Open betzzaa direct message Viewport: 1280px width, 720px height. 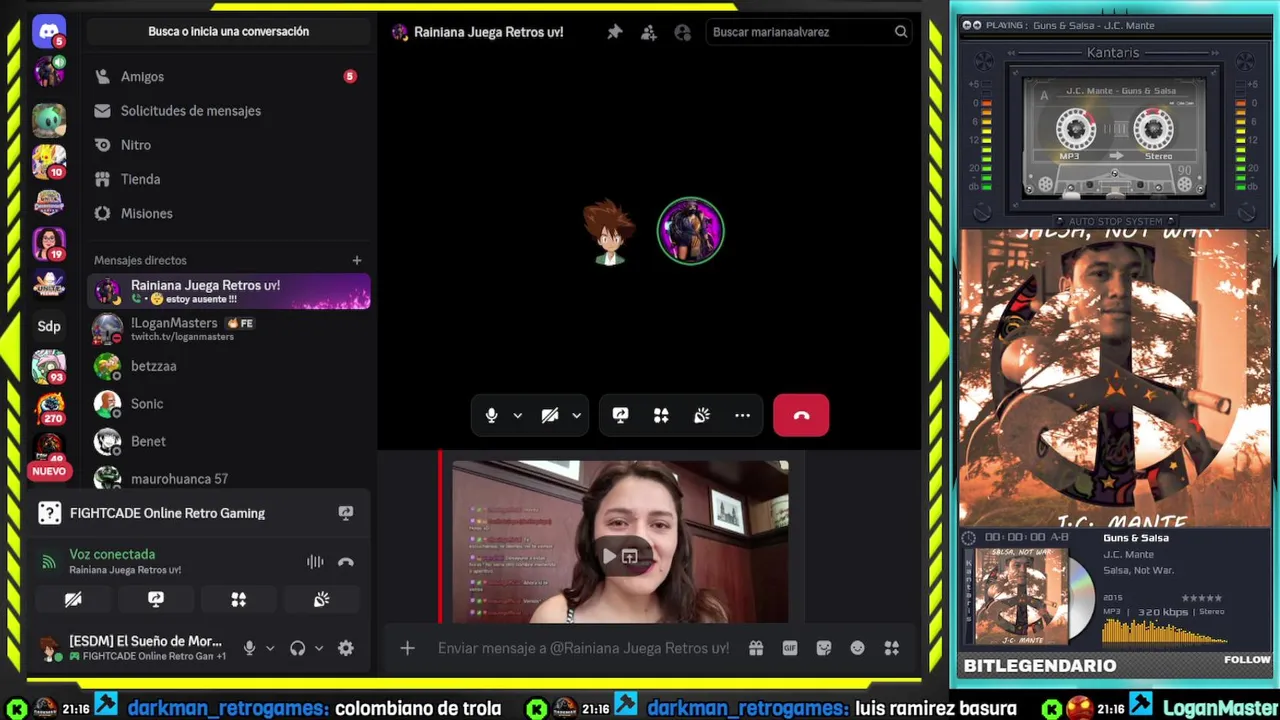(229, 366)
